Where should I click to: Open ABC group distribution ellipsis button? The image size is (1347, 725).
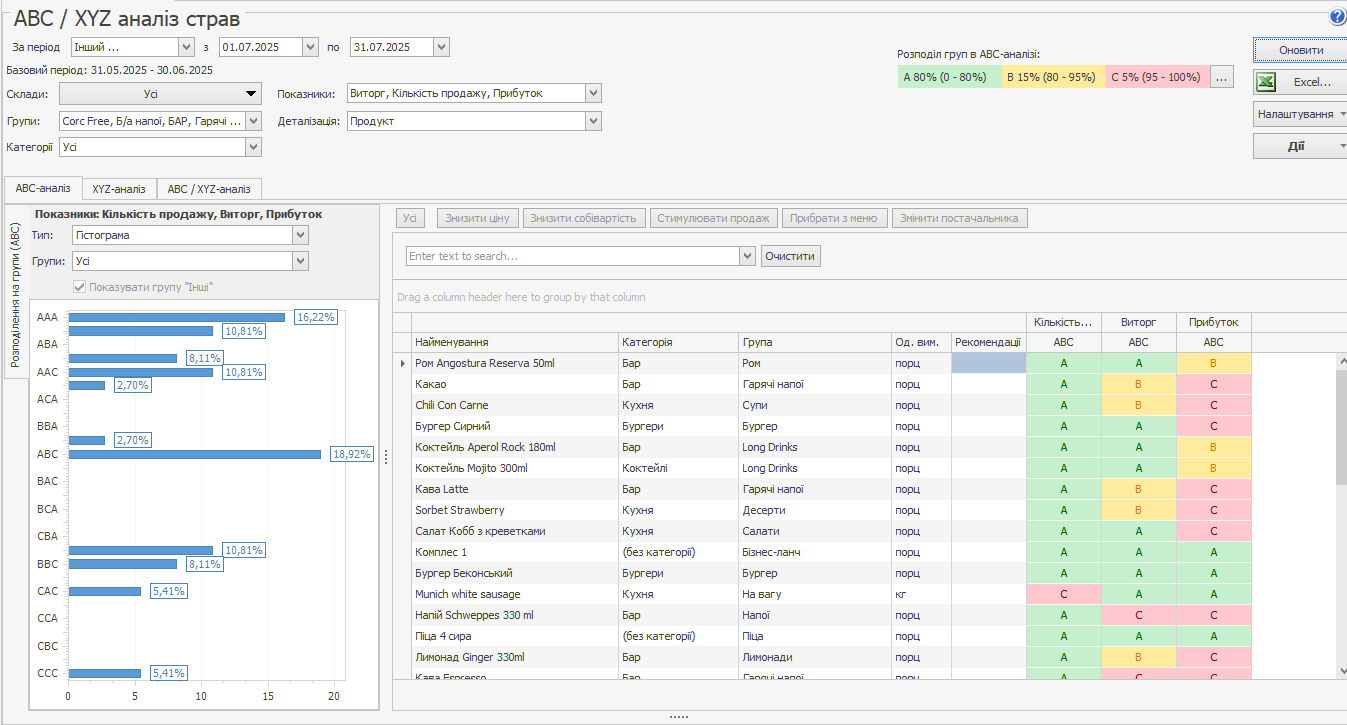pyautogui.click(x=1221, y=77)
